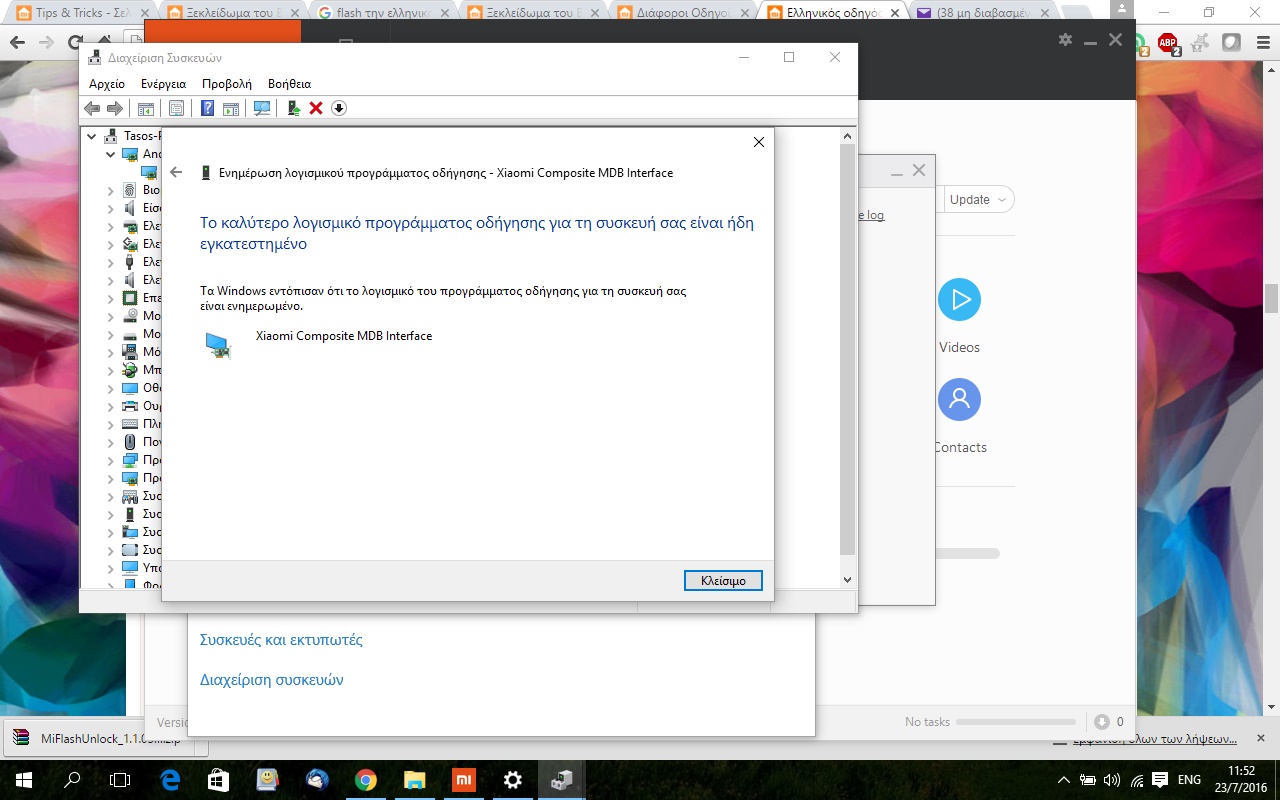Open the Contacts icon in Mi PC Suite

(x=959, y=400)
